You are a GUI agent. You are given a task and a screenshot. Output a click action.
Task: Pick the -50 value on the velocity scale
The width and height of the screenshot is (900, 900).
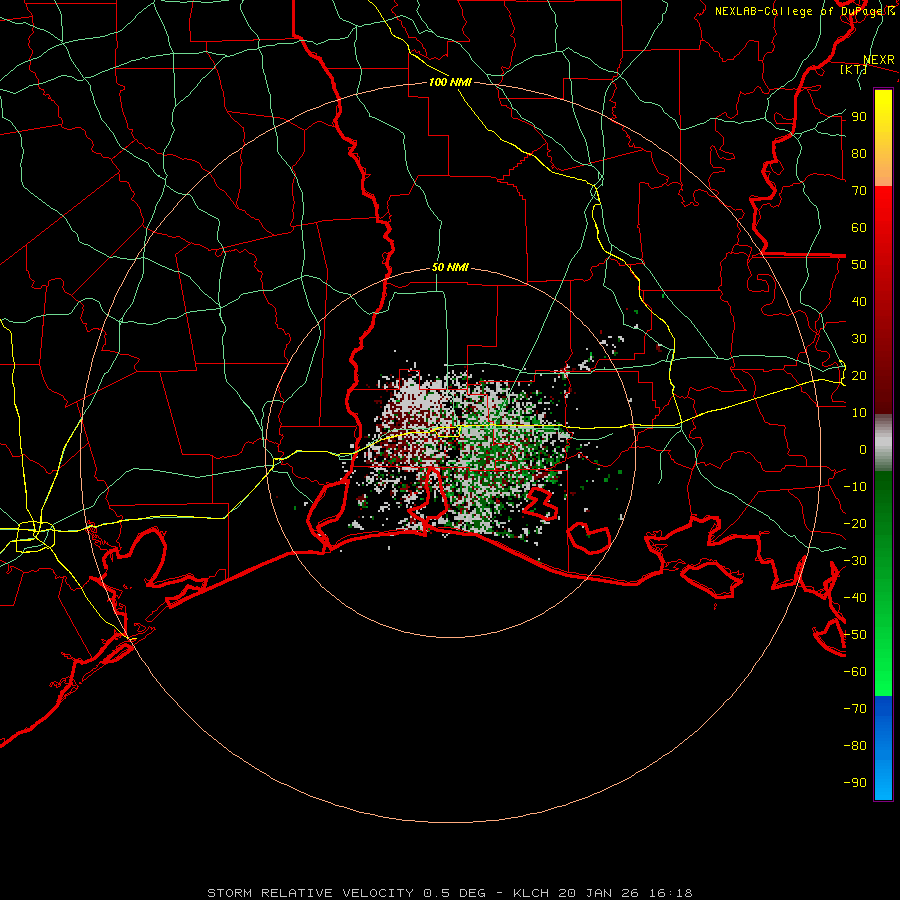[855, 635]
